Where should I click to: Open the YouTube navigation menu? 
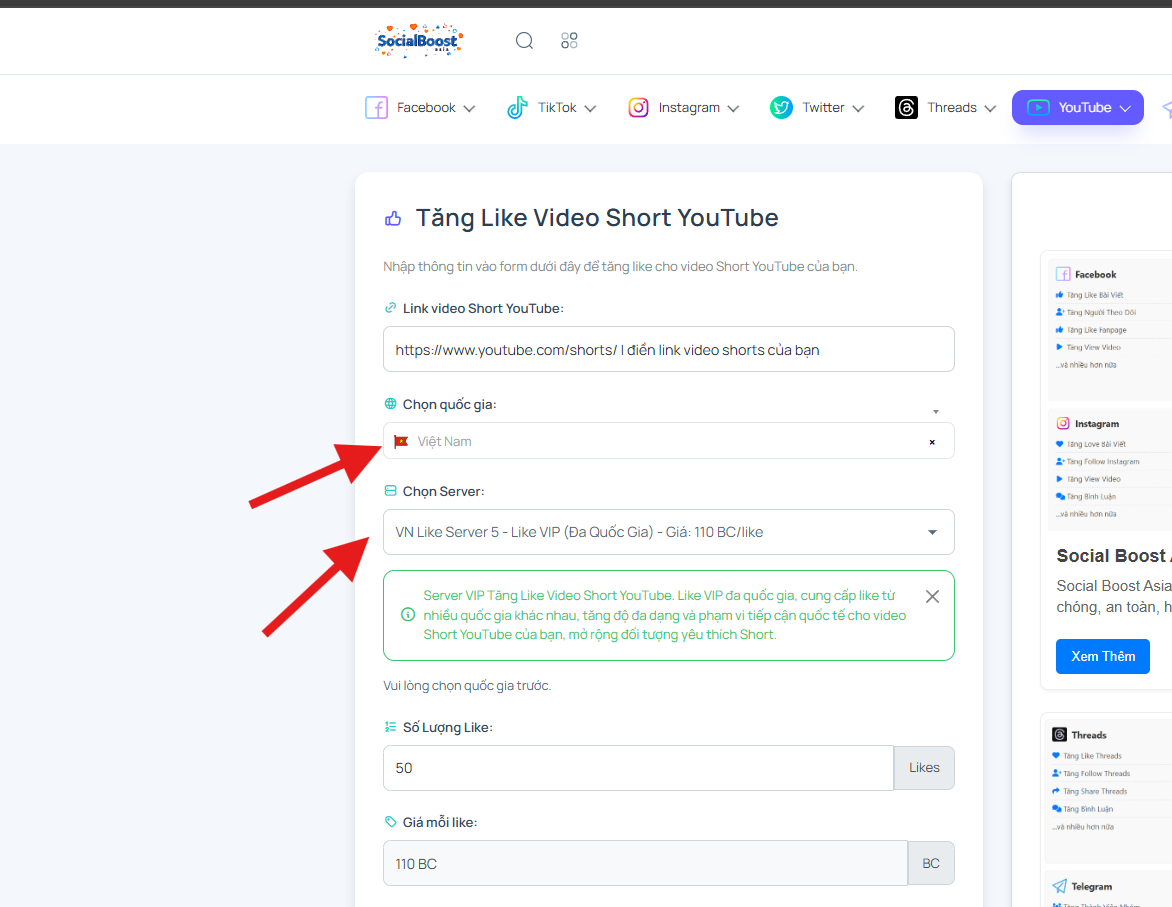(1078, 108)
